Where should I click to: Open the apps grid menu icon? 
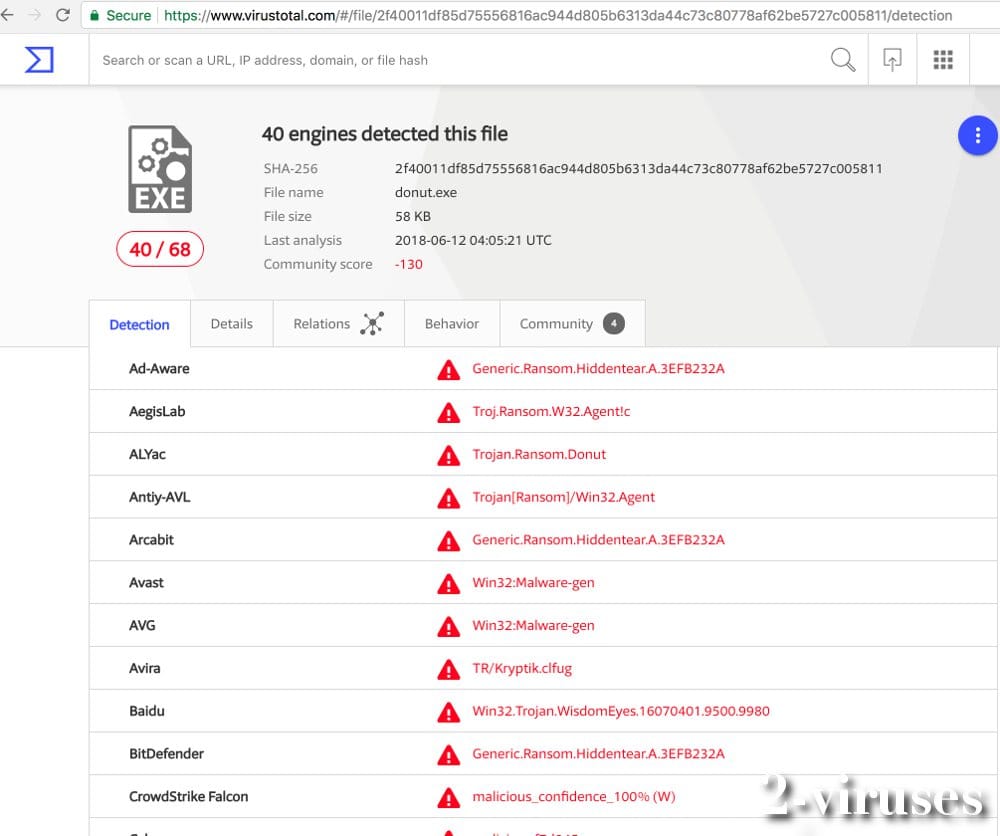pyautogui.click(x=943, y=60)
